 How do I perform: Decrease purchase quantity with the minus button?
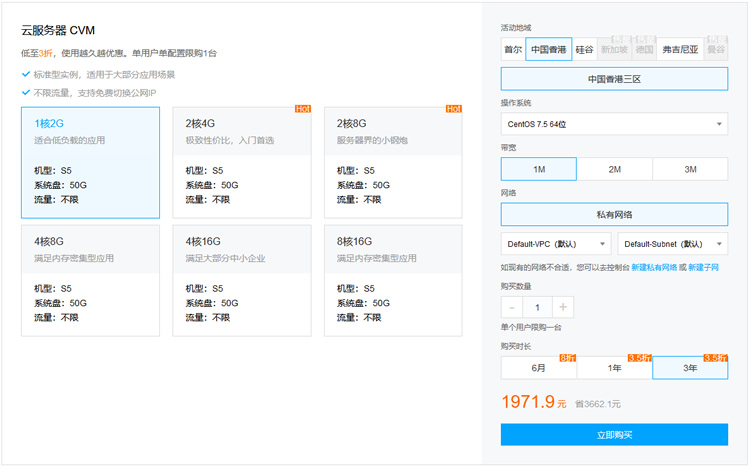[512, 308]
